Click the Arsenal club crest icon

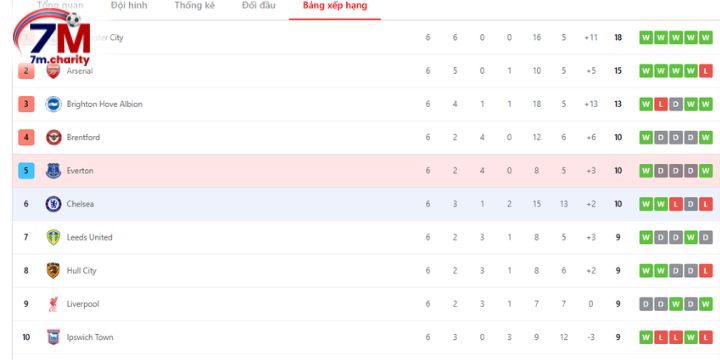coord(53,71)
